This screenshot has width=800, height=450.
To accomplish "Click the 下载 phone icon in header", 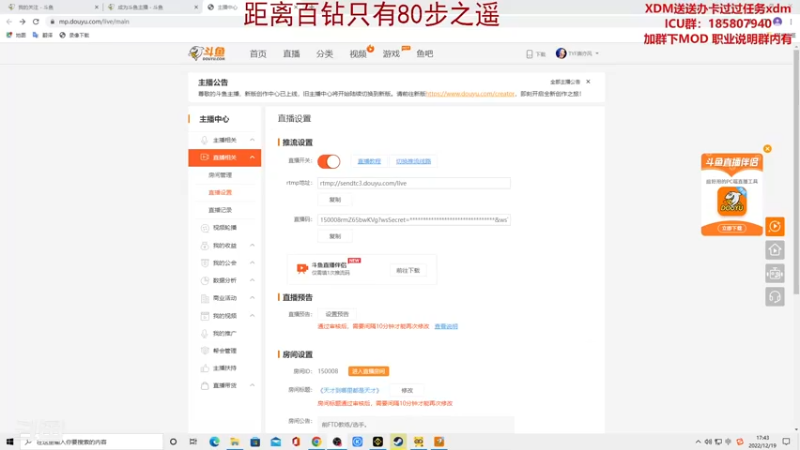I will point(530,54).
